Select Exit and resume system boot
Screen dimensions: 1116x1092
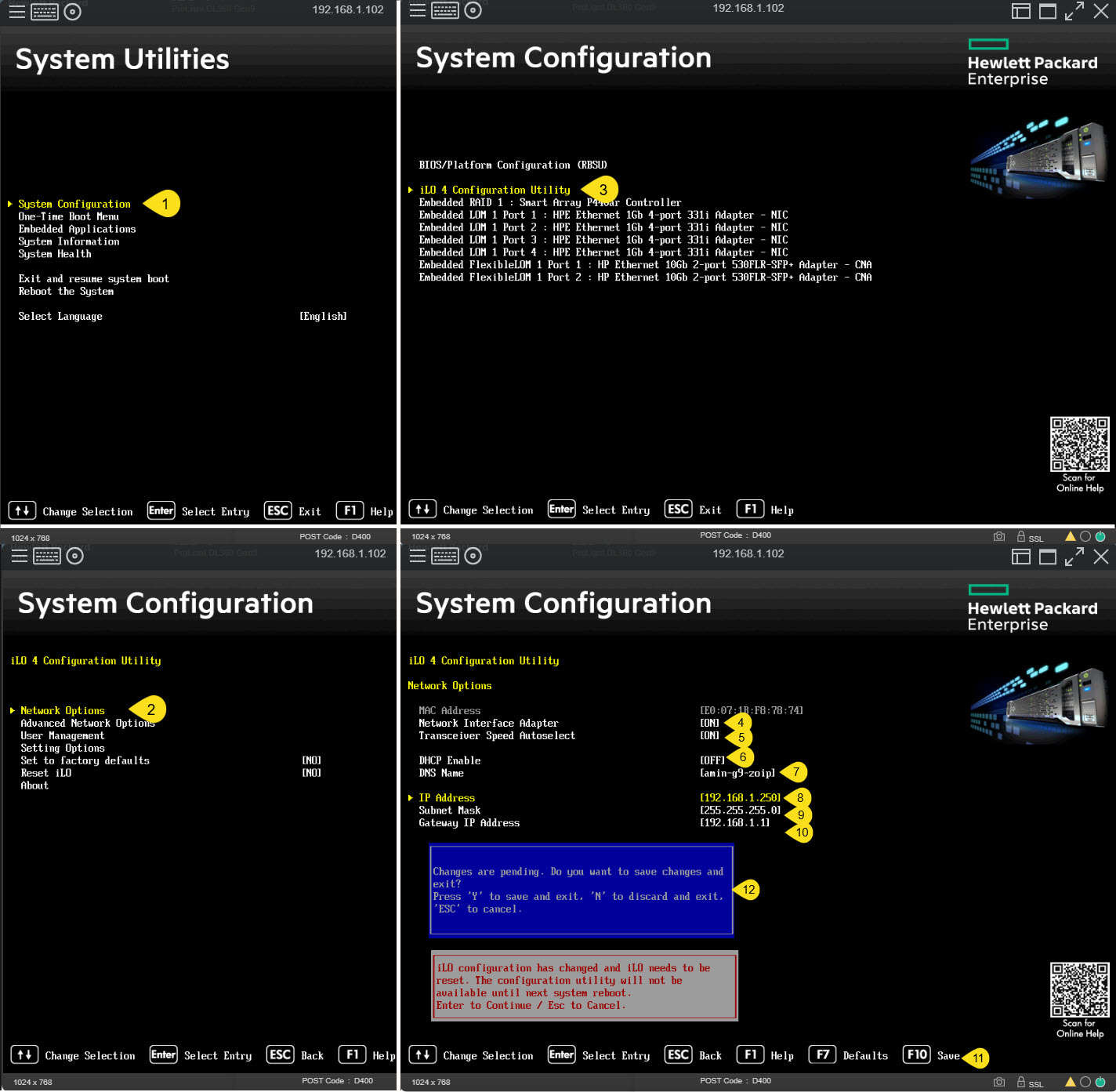94,279
